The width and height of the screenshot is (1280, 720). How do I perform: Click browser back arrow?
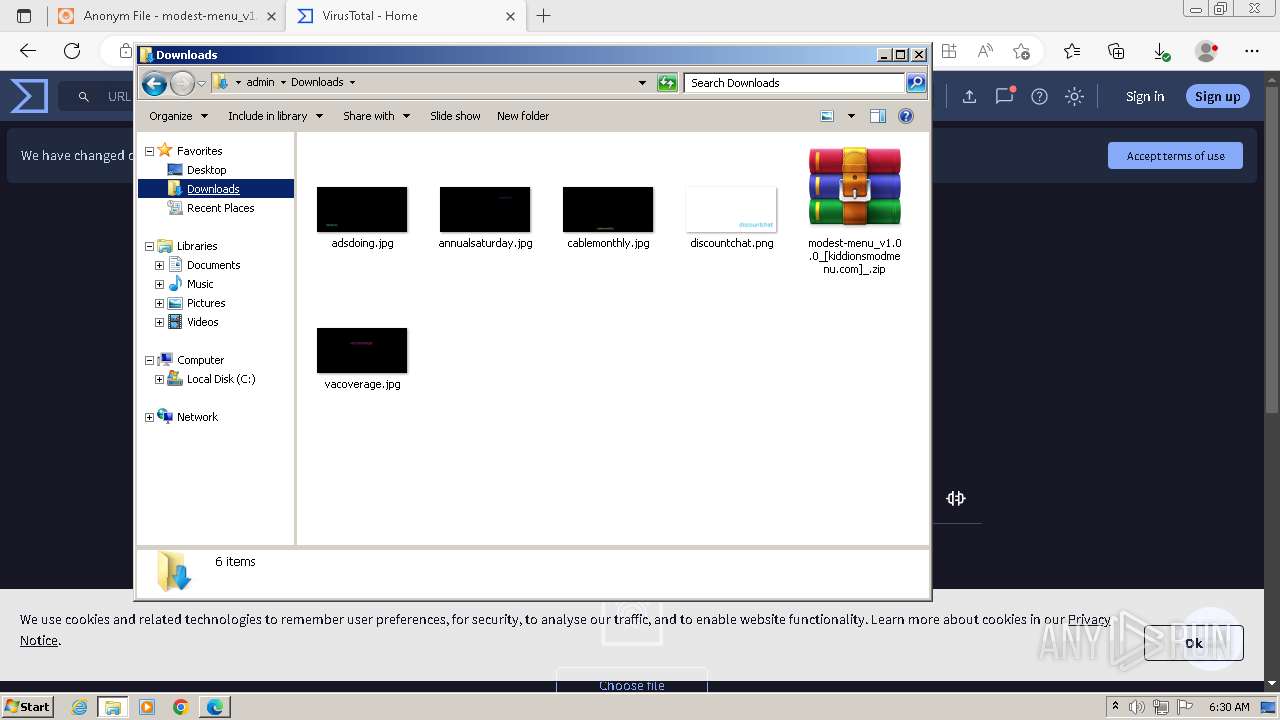point(28,51)
